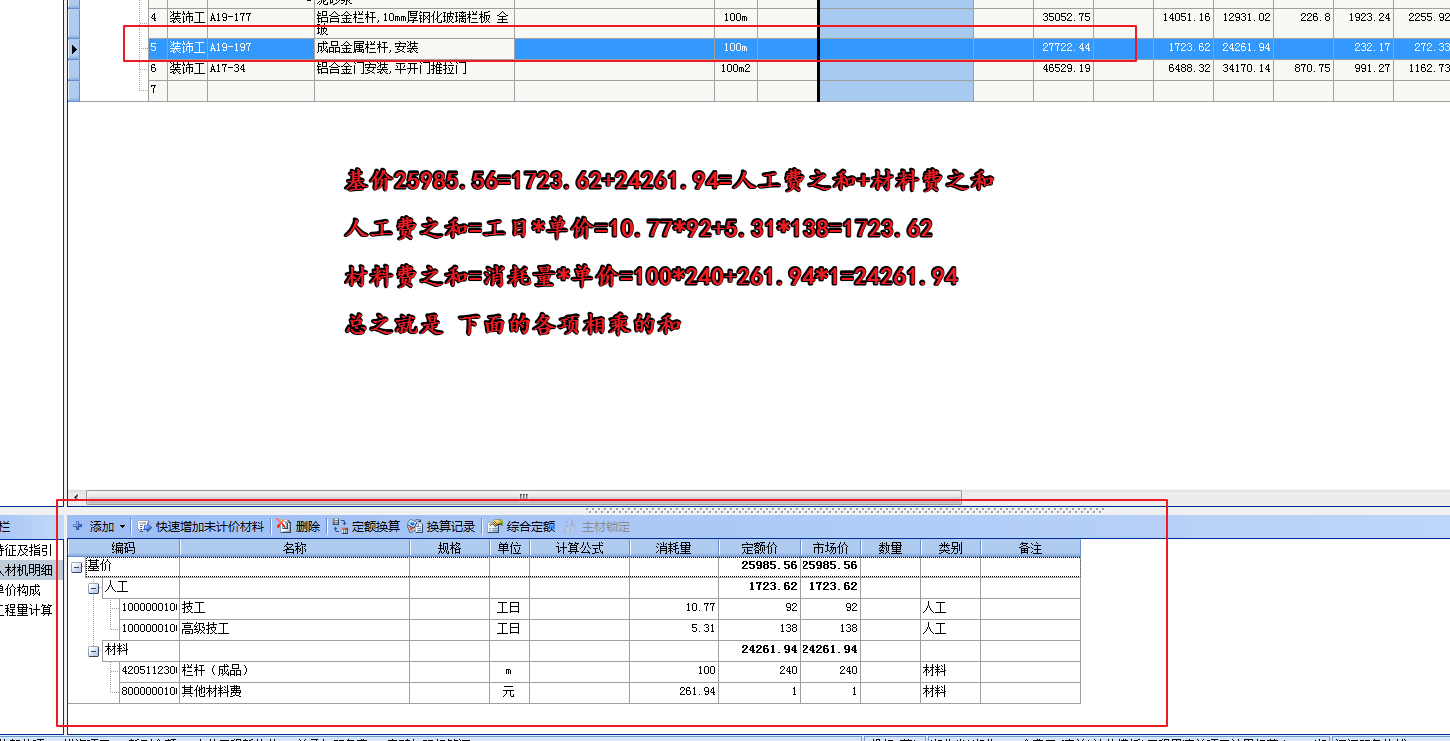The image size is (1450, 741).
Task: Click 快速增加未计价材料 in the toolbar
Action: pyautogui.click(x=201, y=526)
